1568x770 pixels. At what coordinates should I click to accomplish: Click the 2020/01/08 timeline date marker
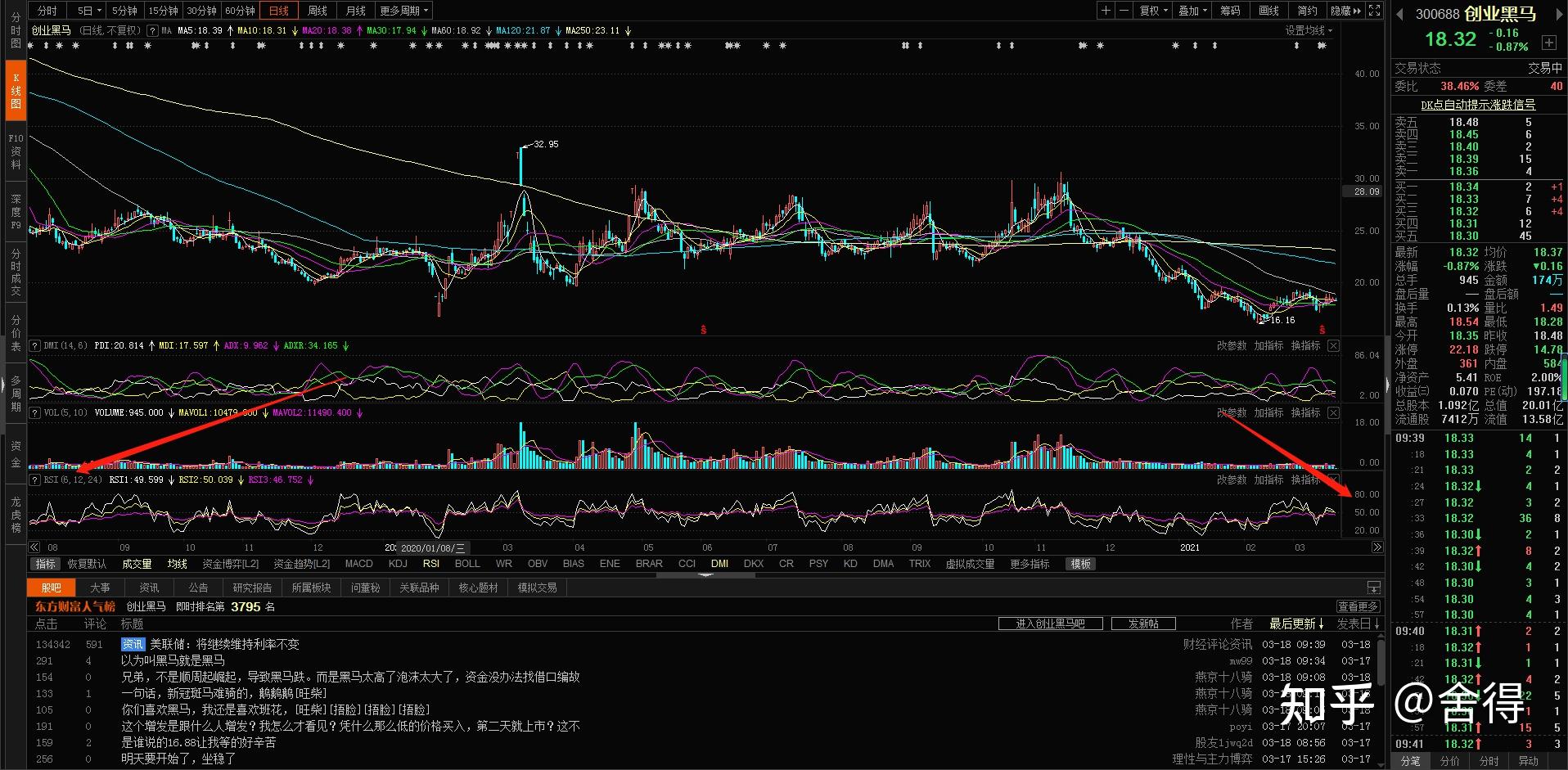[x=433, y=547]
